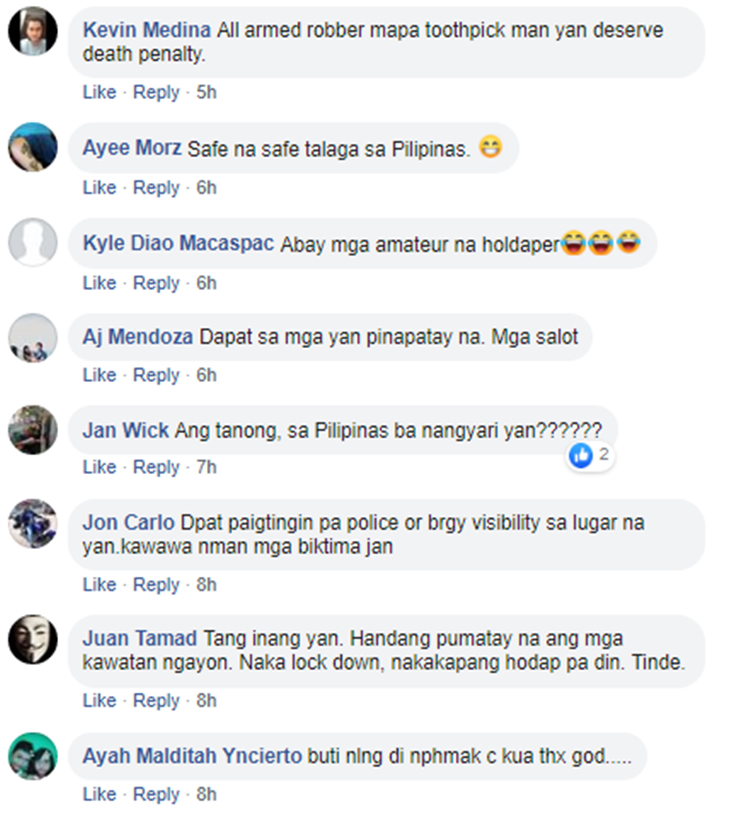Reply to Jon Carlo's comment
750x818 pixels.
point(156,585)
